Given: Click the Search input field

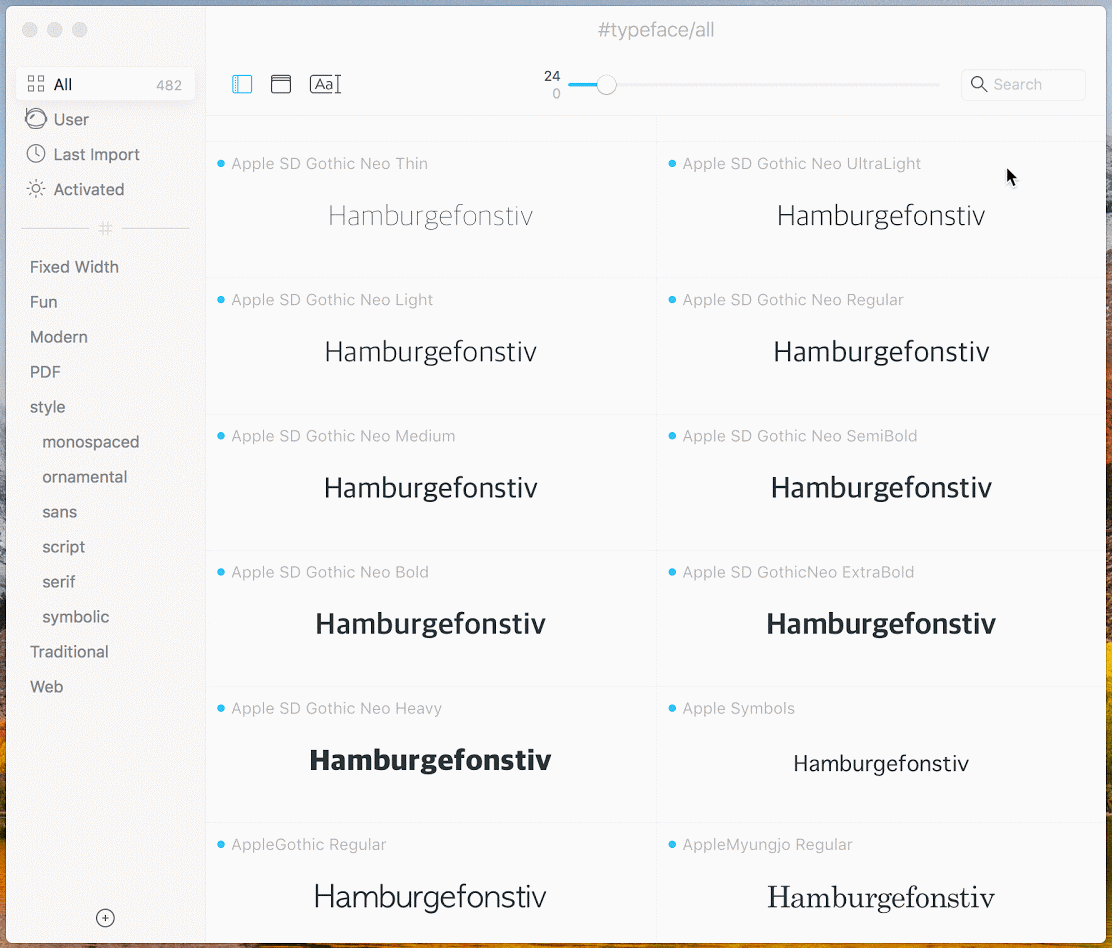Looking at the screenshot, I should 1023,84.
